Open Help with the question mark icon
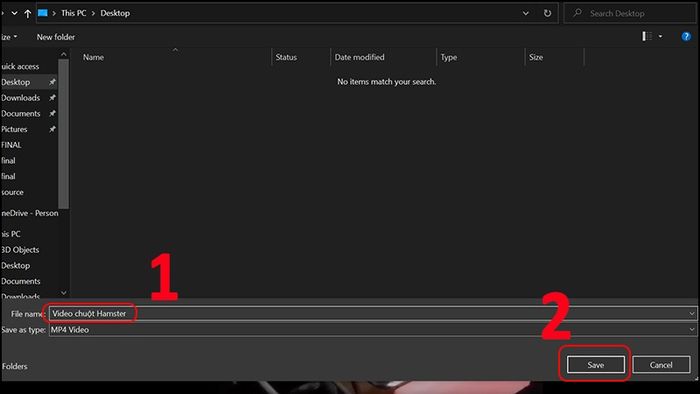Viewport: 700px width, 394px height. [686, 37]
